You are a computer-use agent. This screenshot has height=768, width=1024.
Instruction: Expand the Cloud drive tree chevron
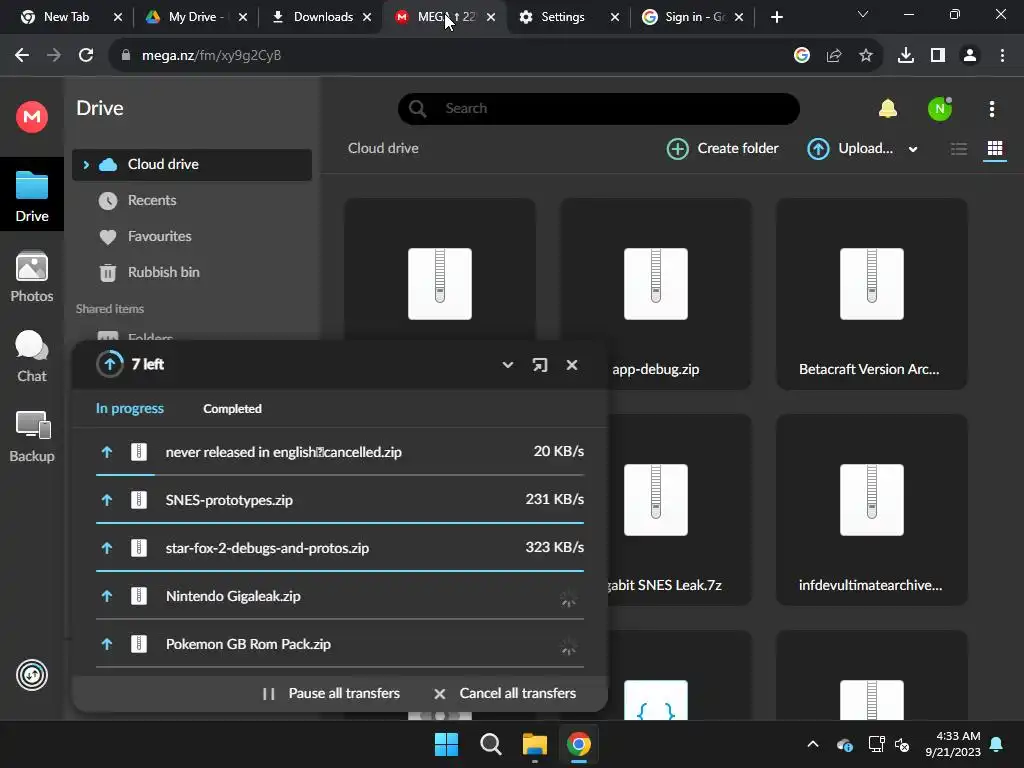pyautogui.click(x=86, y=165)
